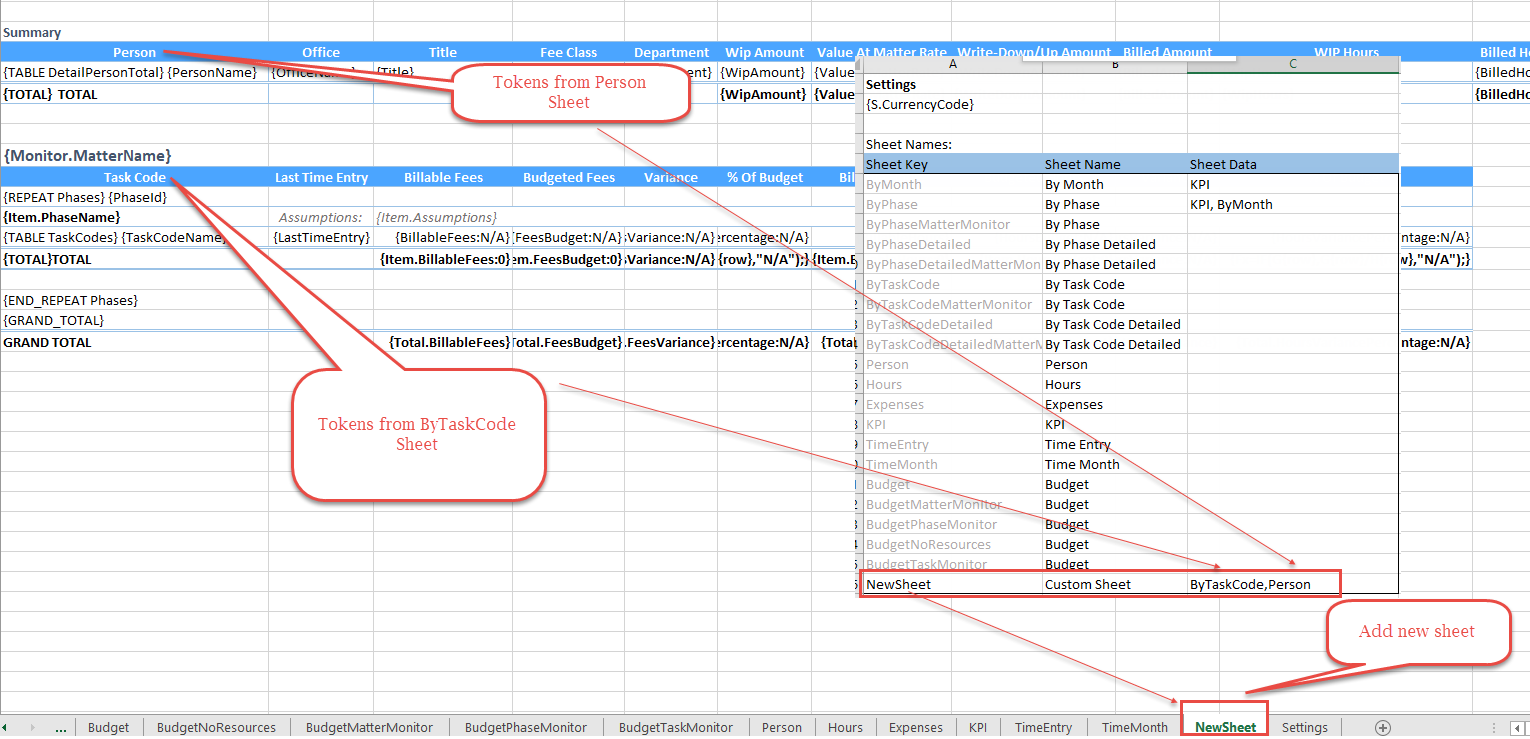This screenshot has height=739, width=1530.
Task: Click the Custom Sheet name cell
Action: (1088, 584)
